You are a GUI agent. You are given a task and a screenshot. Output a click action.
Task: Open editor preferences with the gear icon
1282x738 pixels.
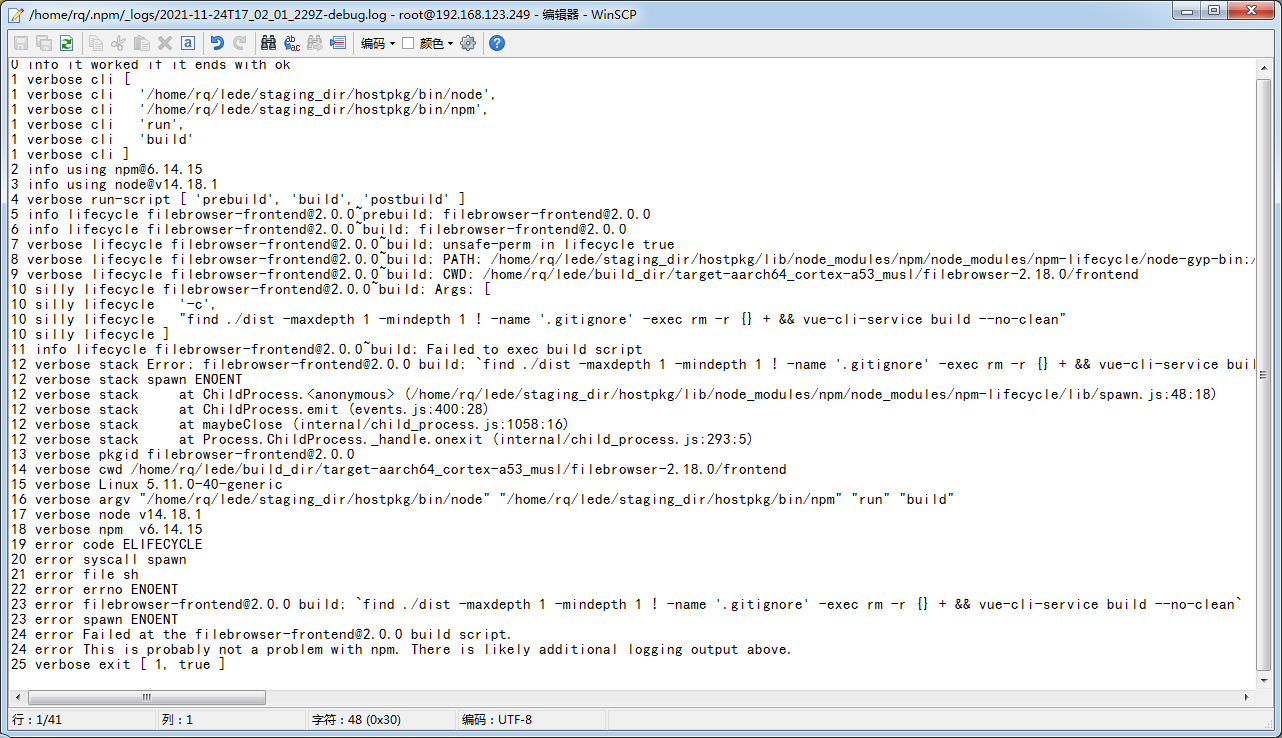[468, 43]
